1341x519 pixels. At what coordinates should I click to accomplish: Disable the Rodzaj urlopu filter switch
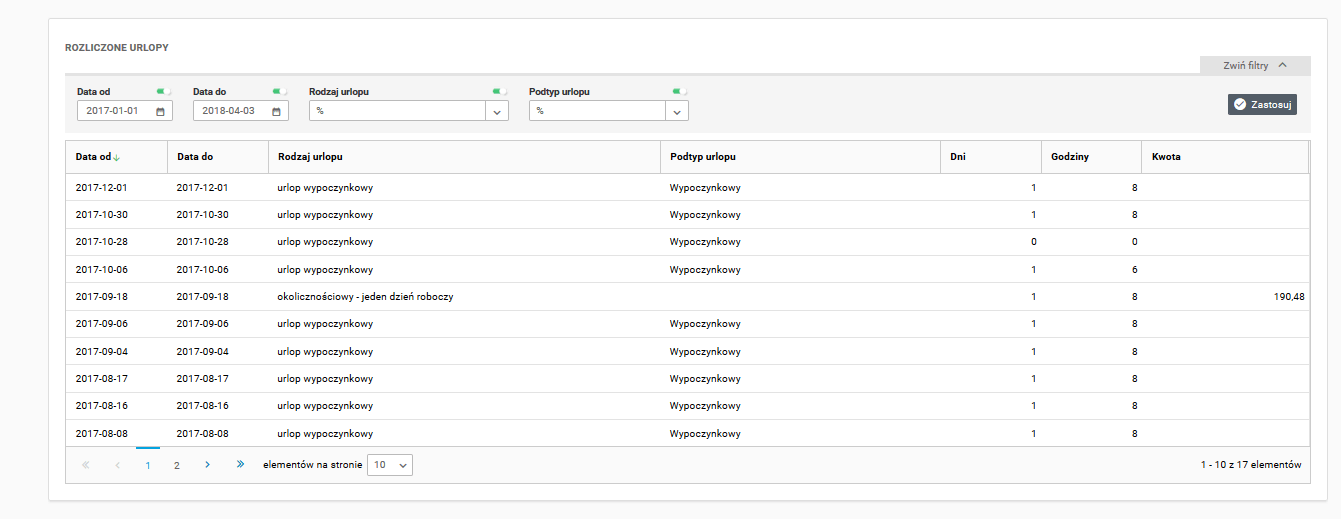tap(500, 91)
